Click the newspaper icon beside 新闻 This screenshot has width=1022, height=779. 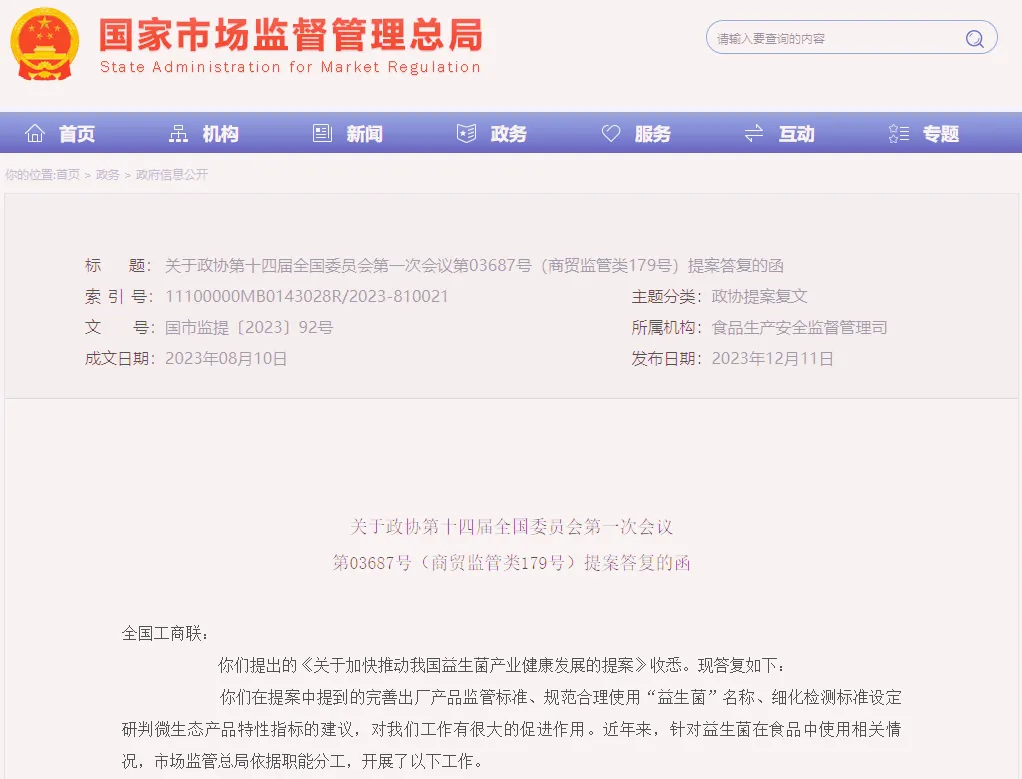tap(322, 133)
